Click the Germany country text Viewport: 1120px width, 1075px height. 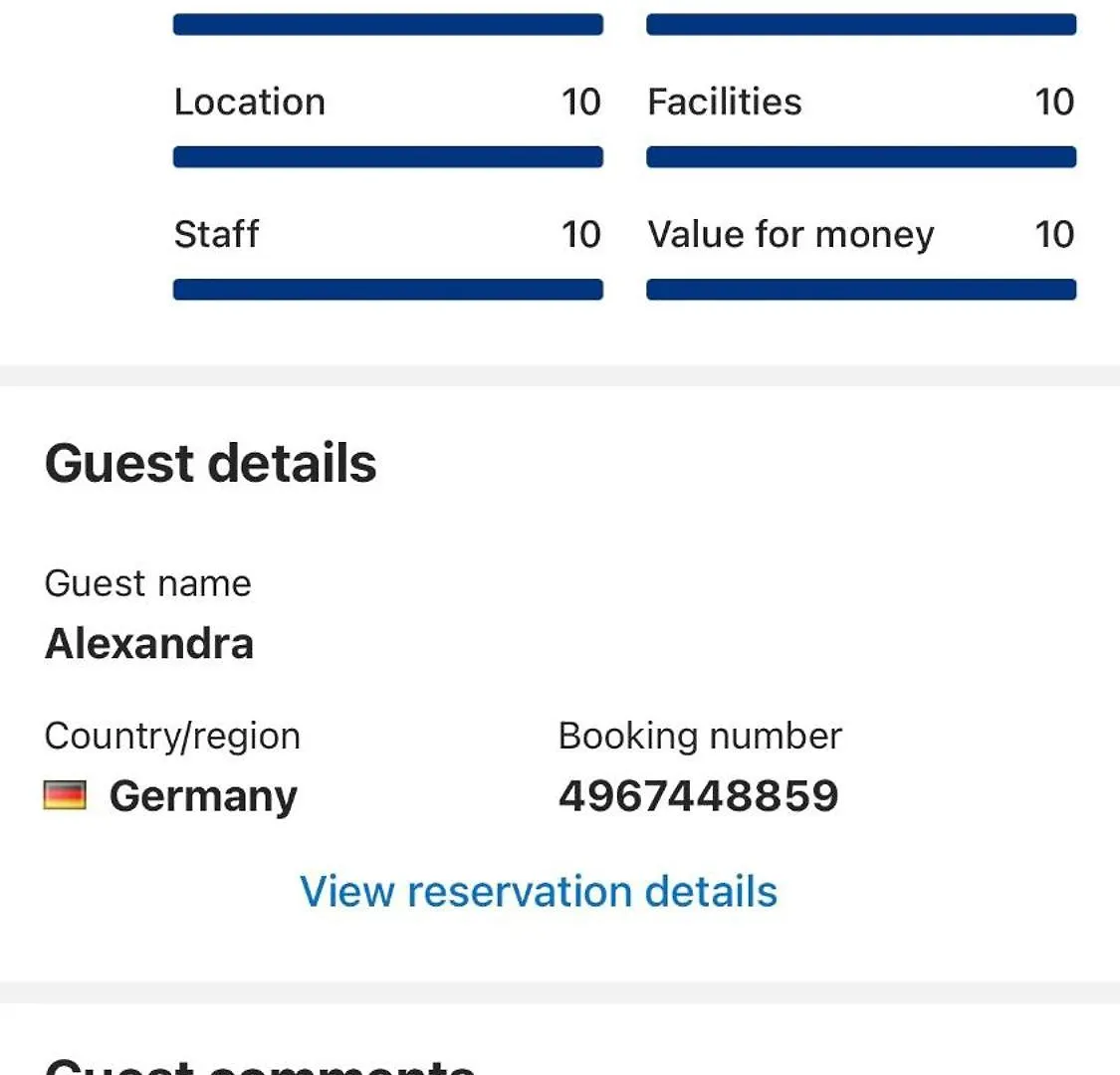203,796
